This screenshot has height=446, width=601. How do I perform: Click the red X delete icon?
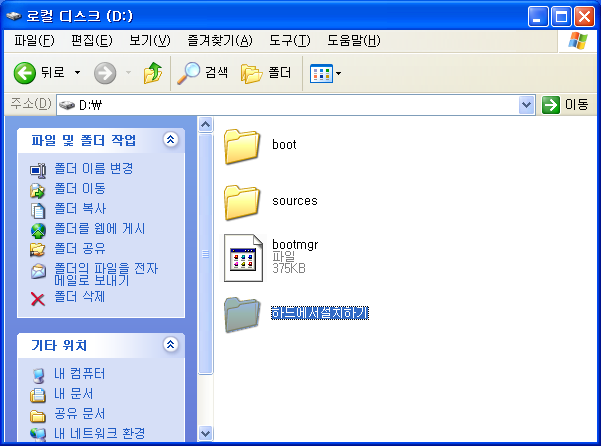38,299
